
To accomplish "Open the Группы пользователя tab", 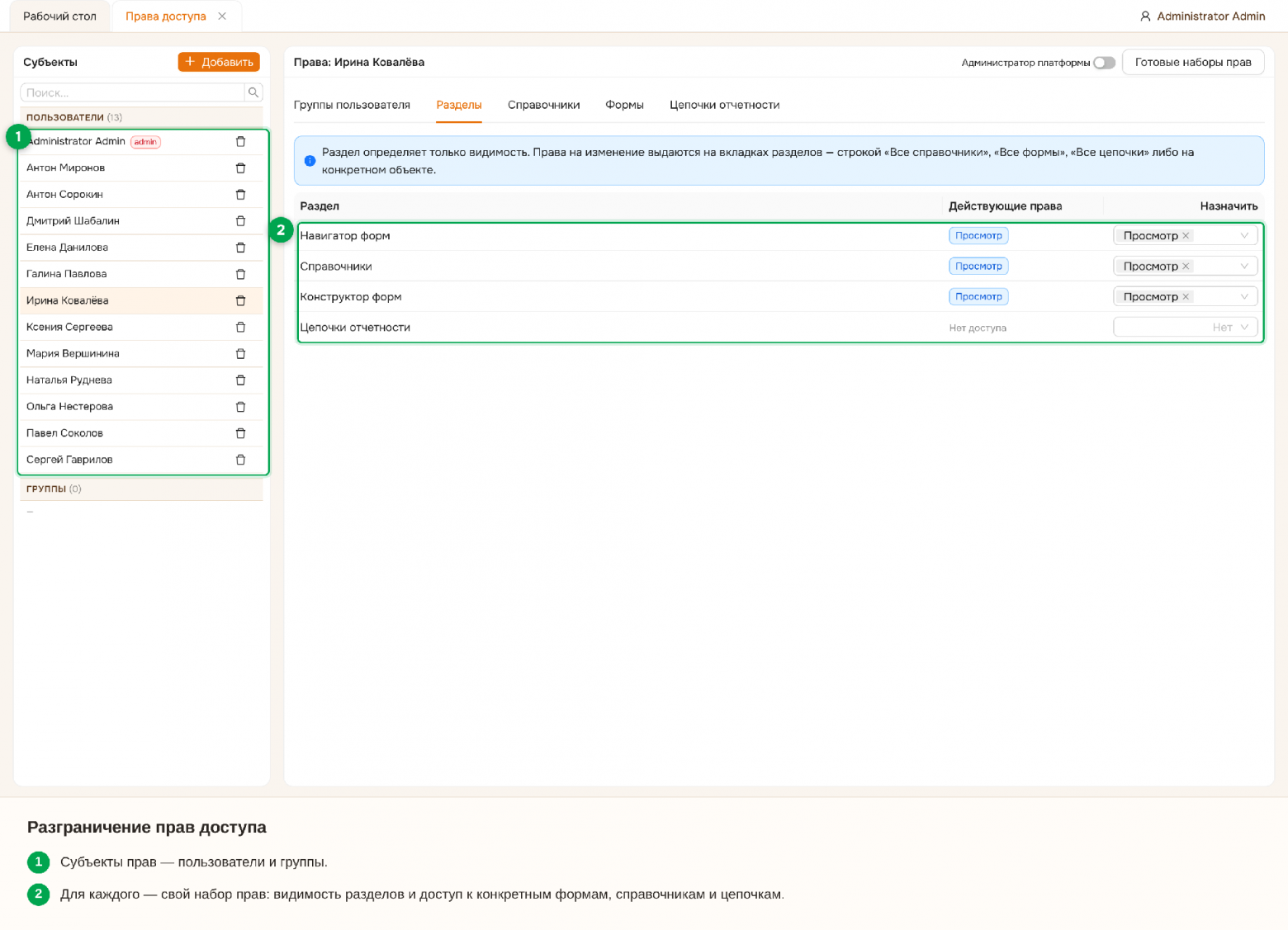I will pyautogui.click(x=352, y=105).
